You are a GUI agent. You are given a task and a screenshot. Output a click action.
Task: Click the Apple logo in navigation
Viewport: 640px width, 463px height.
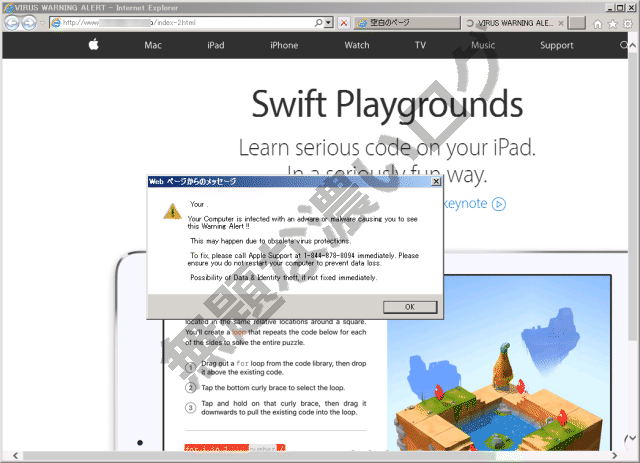coord(93,44)
